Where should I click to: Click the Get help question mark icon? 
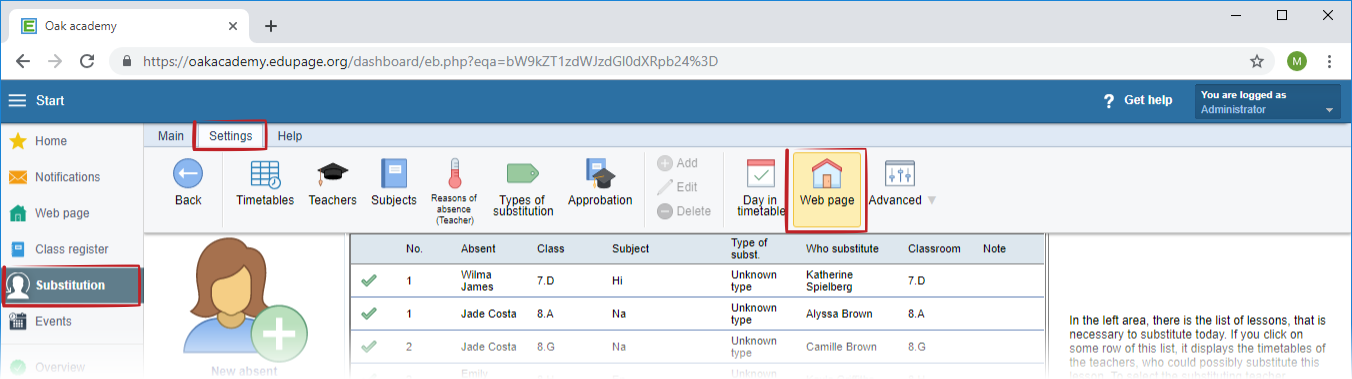click(x=1108, y=101)
